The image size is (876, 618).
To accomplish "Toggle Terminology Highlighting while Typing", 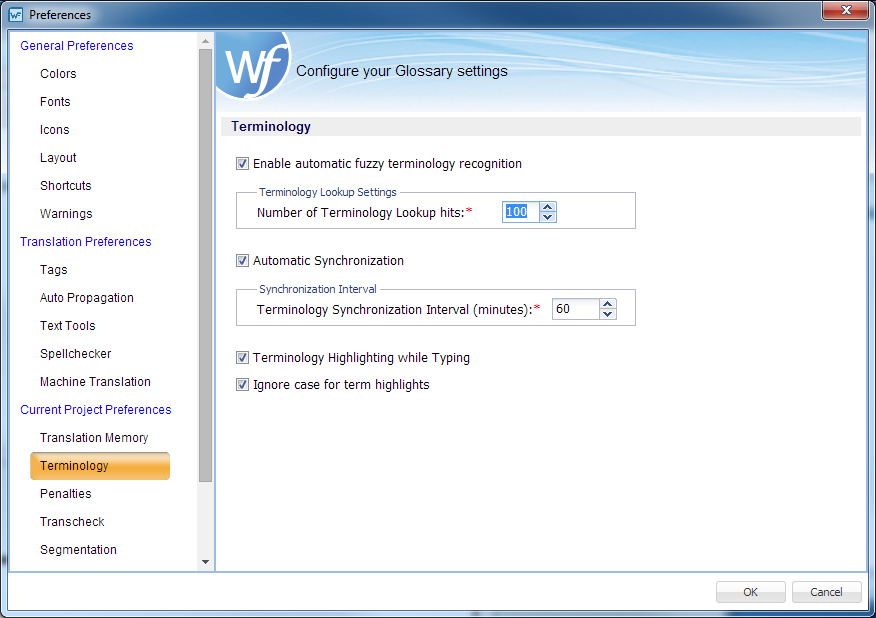I will pos(242,358).
